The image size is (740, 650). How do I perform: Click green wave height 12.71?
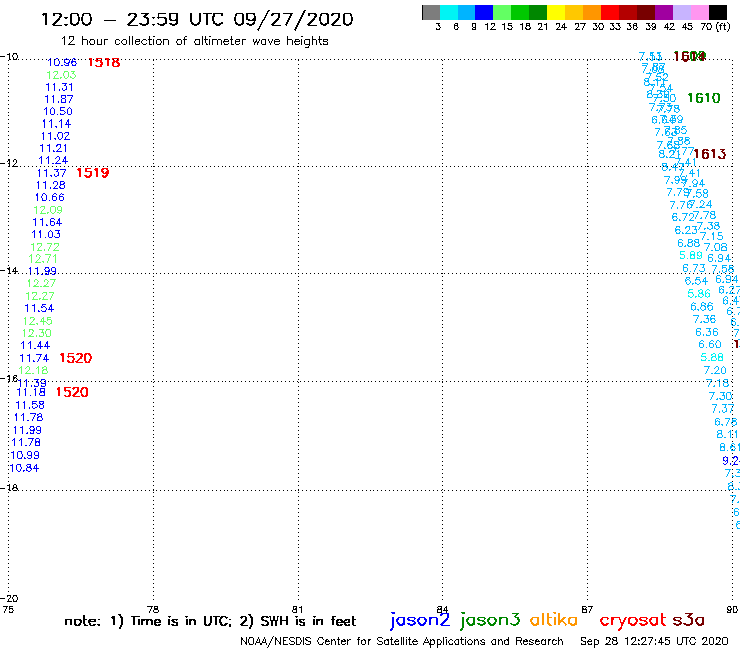43,259
